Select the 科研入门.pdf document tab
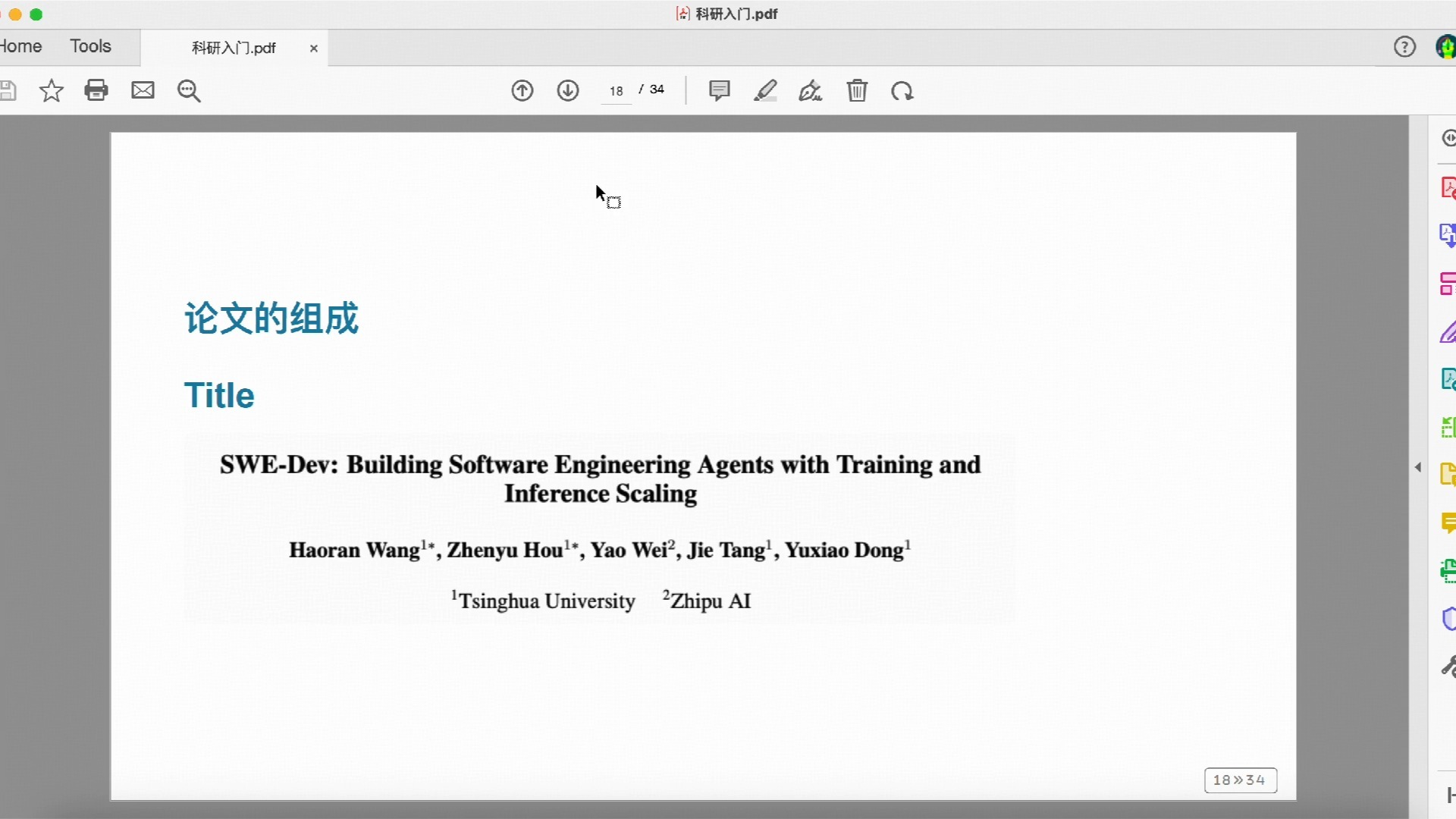 pos(234,49)
